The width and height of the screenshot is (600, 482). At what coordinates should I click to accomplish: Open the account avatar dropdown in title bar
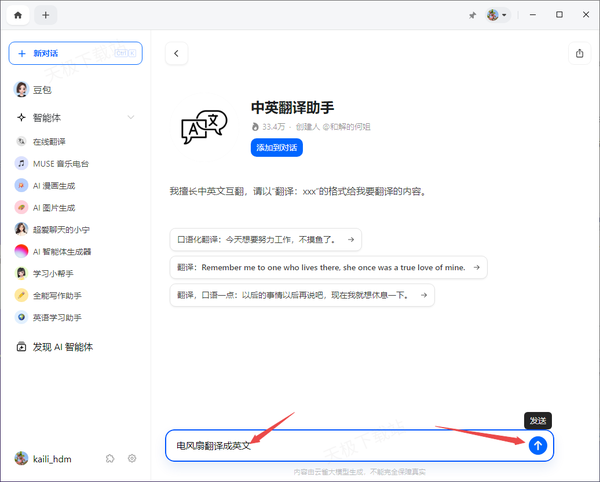[x=497, y=15]
